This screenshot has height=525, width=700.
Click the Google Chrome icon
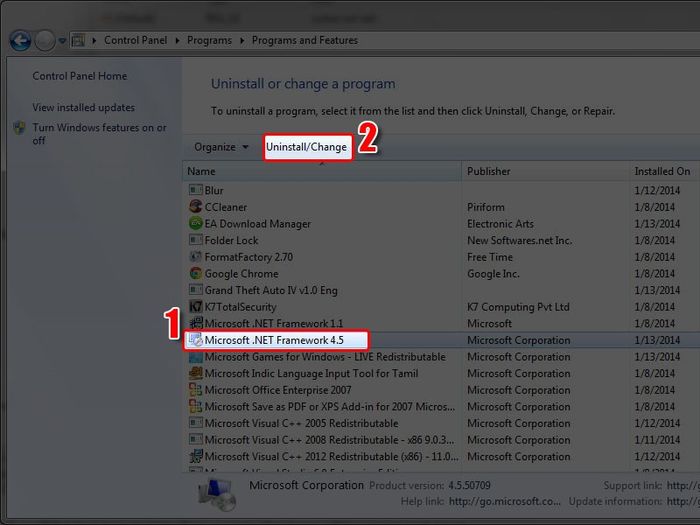(196, 273)
